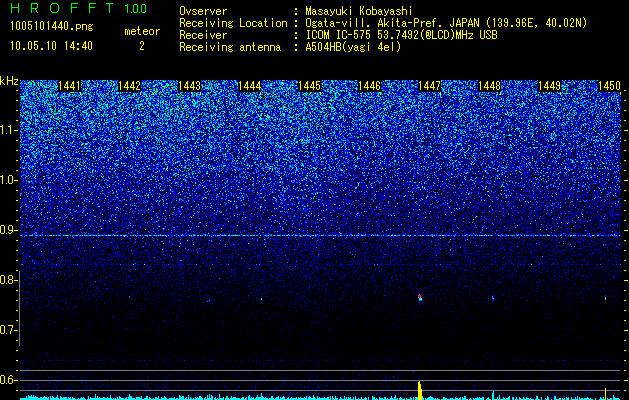
Task: Click the 0.9 frequency axis label
Action: tap(8, 230)
